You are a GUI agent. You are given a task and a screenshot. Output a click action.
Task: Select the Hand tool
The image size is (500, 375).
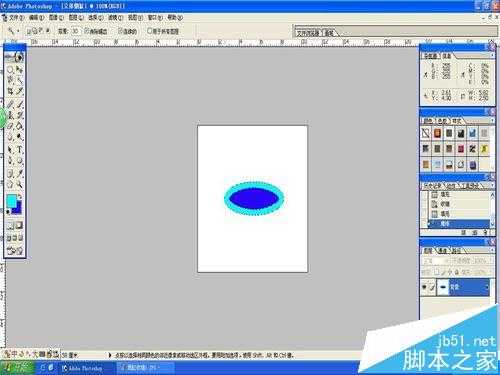pyautogui.click(x=10, y=184)
